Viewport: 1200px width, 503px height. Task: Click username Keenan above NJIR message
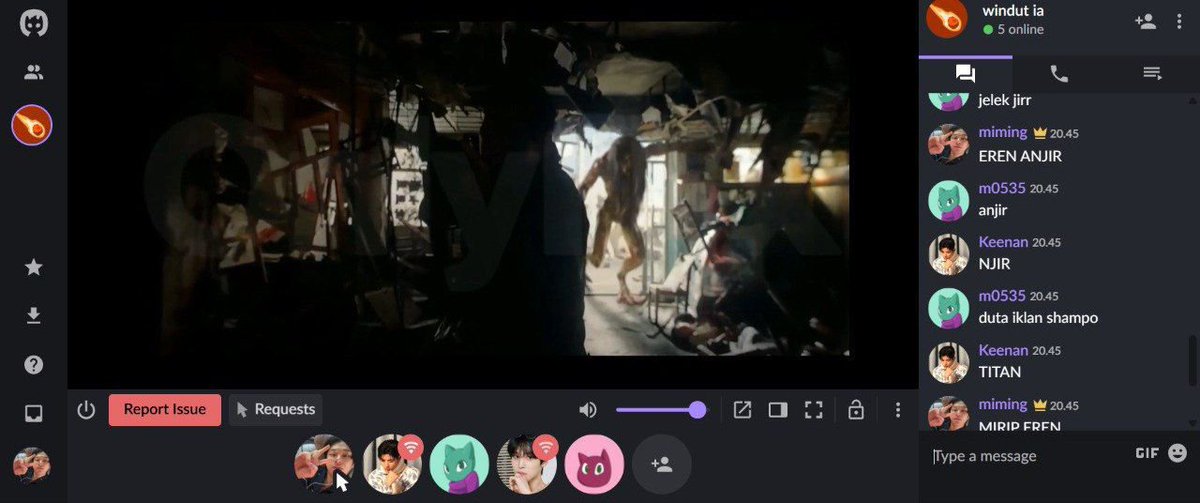[x=1004, y=242]
